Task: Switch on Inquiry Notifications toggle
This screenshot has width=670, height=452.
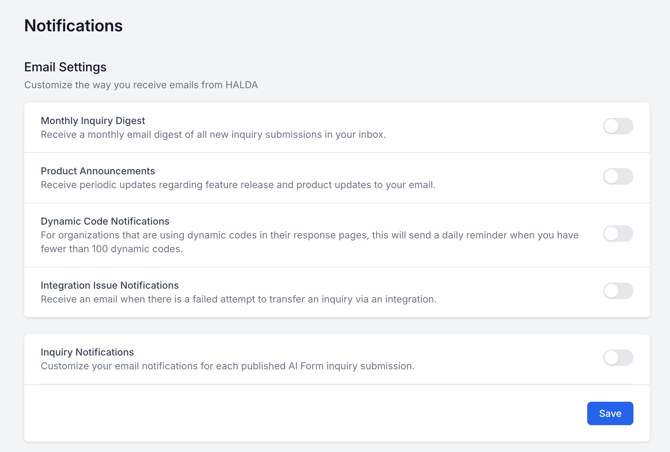Action: (x=618, y=358)
